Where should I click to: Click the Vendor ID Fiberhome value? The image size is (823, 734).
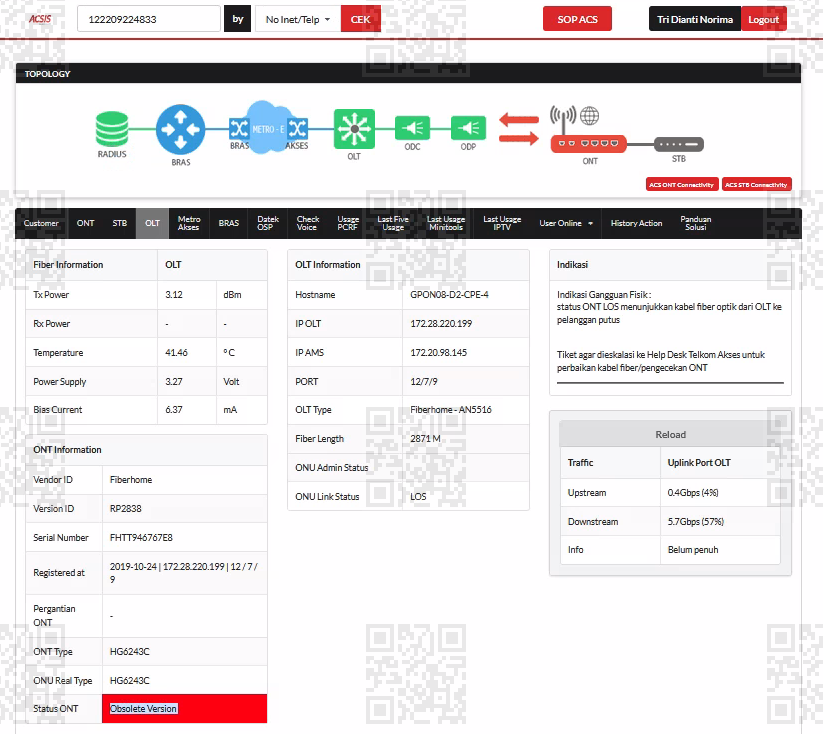point(131,479)
